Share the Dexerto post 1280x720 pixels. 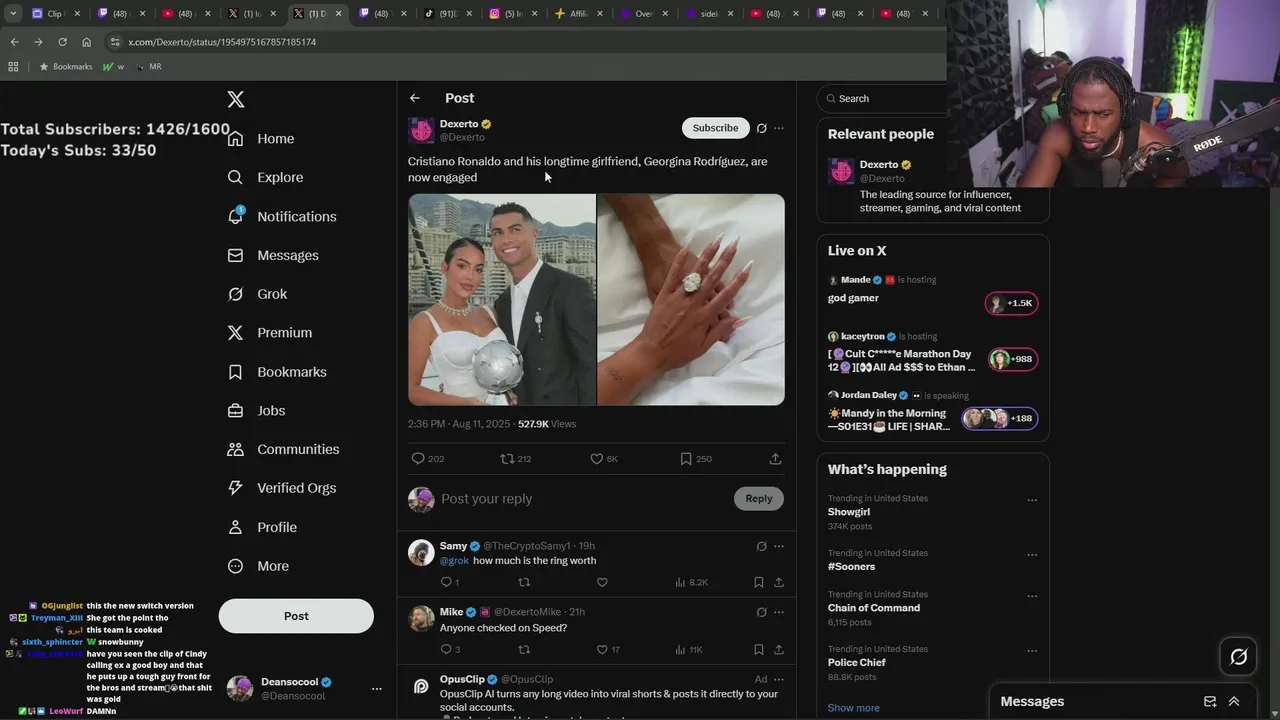775,459
